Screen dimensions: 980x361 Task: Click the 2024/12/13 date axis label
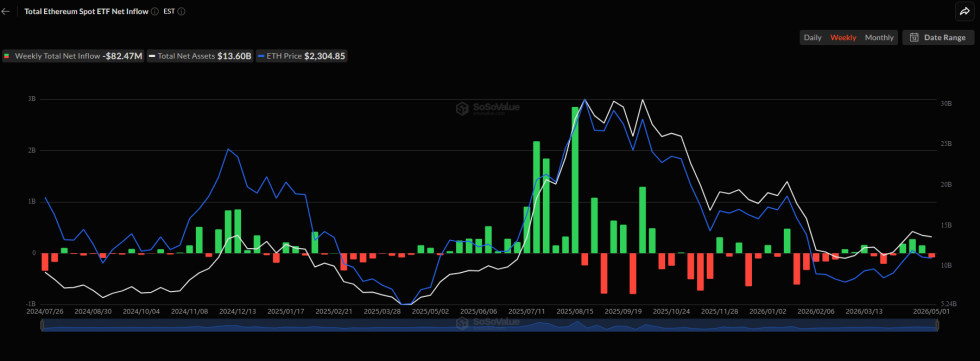(x=237, y=310)
